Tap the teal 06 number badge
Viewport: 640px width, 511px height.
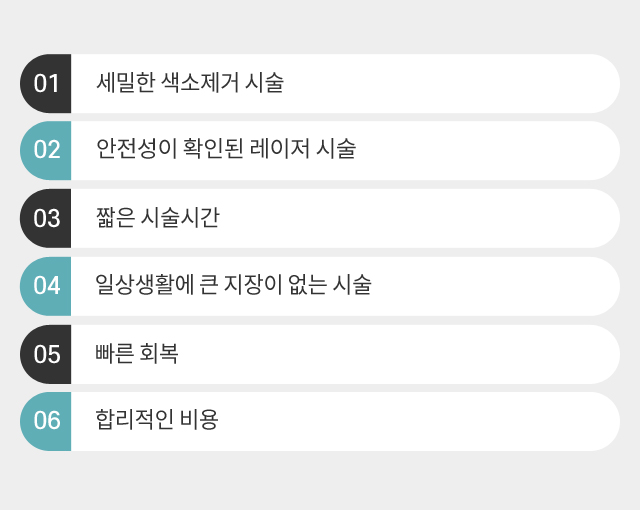pos(46,422)
